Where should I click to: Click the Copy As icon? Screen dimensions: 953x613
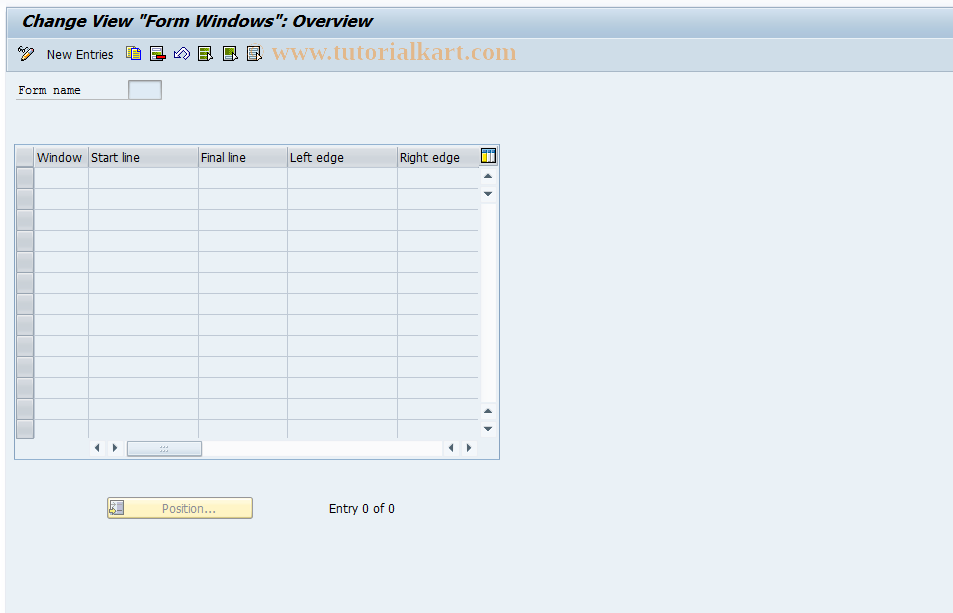tap(133, 54)
